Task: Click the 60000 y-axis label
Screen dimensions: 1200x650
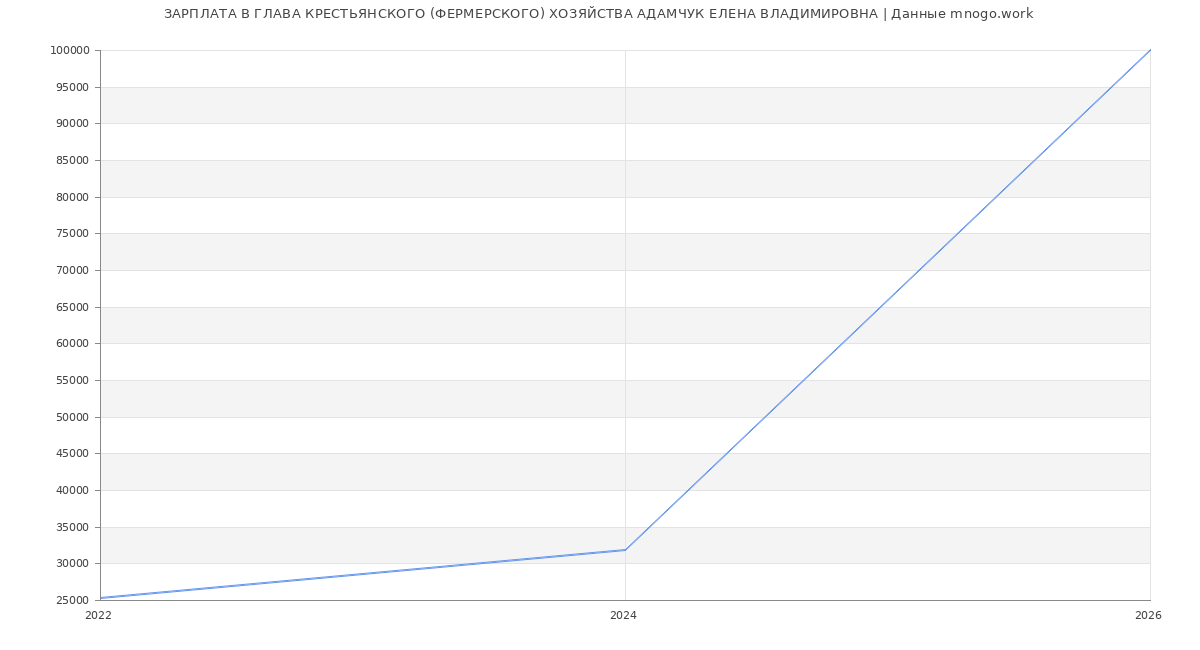Action: point(72,344)
